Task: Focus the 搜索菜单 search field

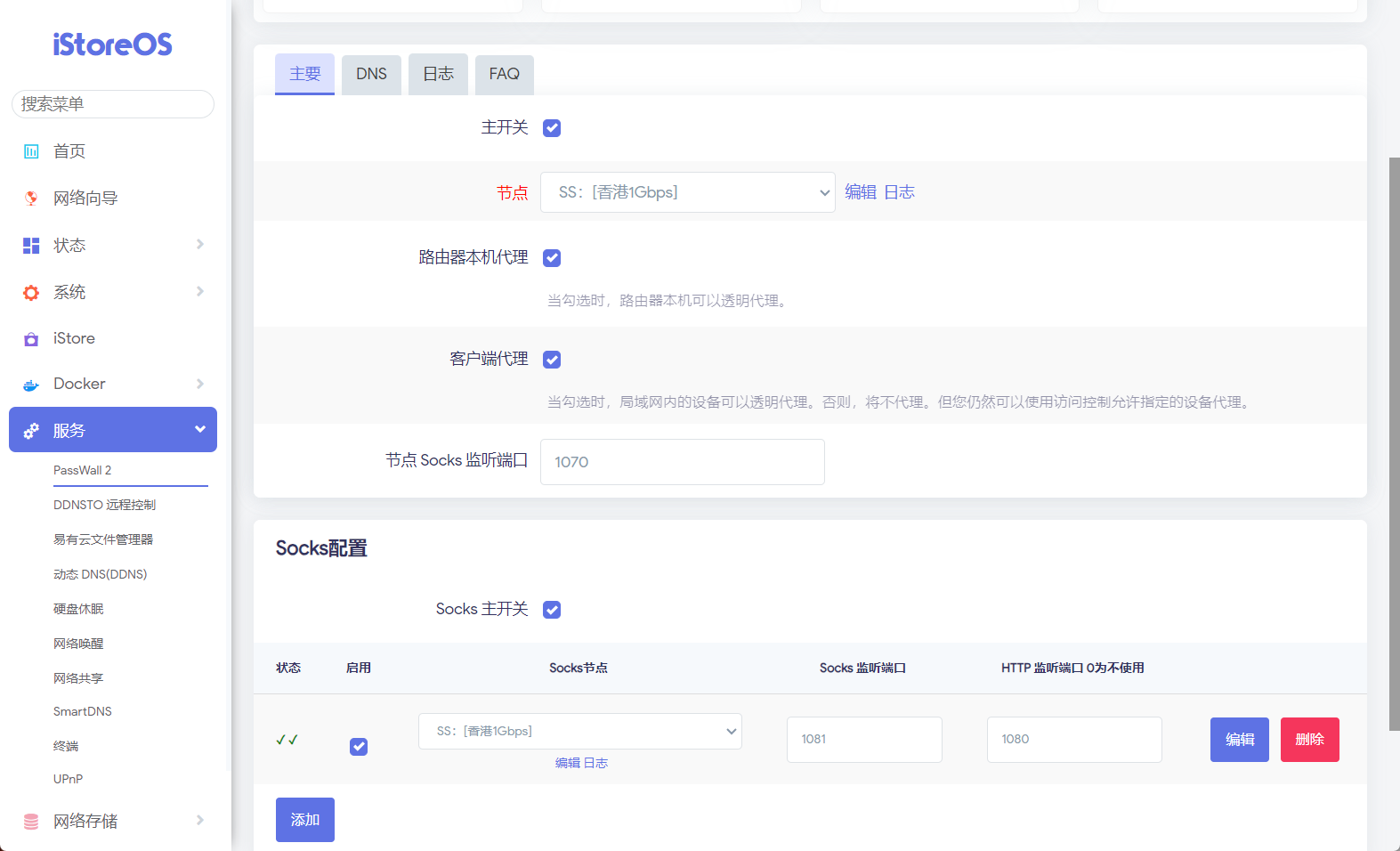Action: pyautogui.click(x=113, y=104)
